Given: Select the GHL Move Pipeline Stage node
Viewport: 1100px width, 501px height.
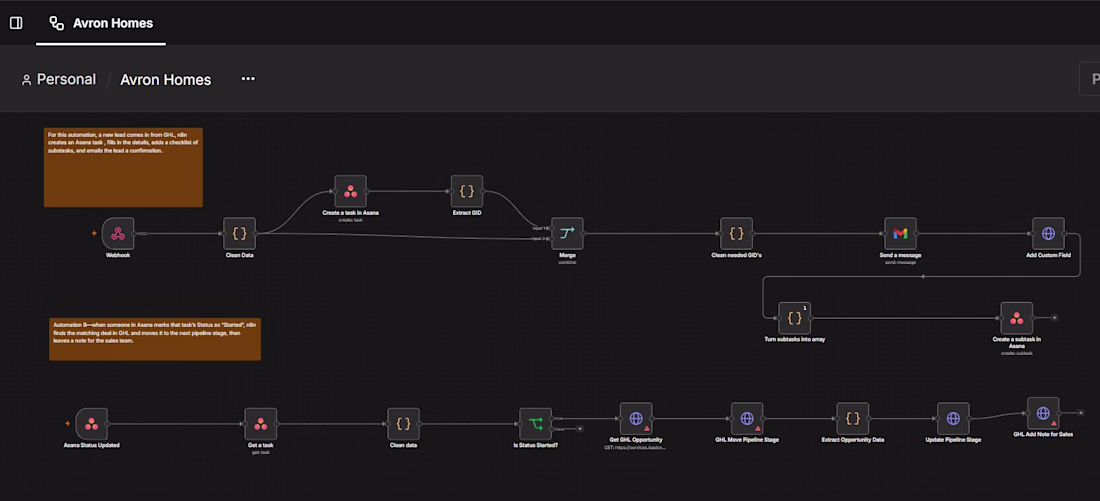Looking at the screenshot, I should pyautogui.click(x=747, y=418).
